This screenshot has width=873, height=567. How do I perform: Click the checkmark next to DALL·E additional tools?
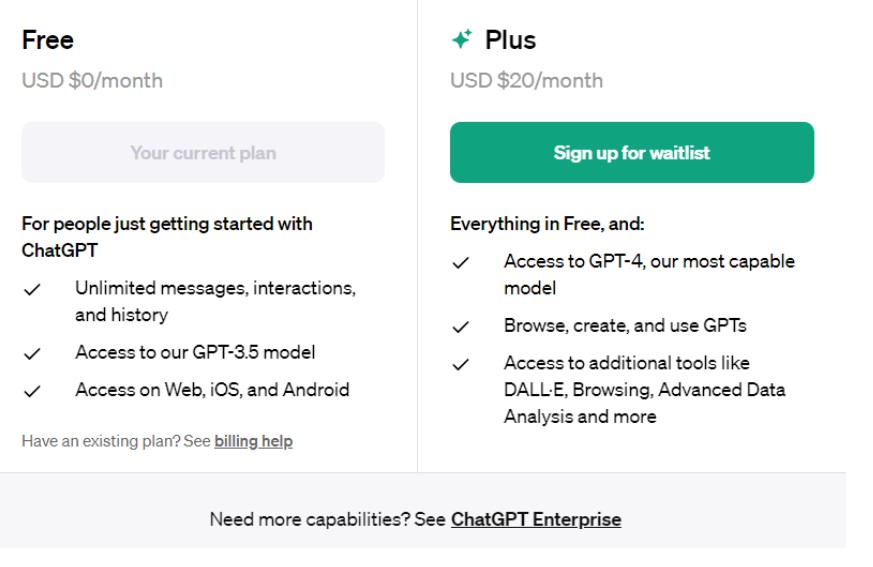460,365
